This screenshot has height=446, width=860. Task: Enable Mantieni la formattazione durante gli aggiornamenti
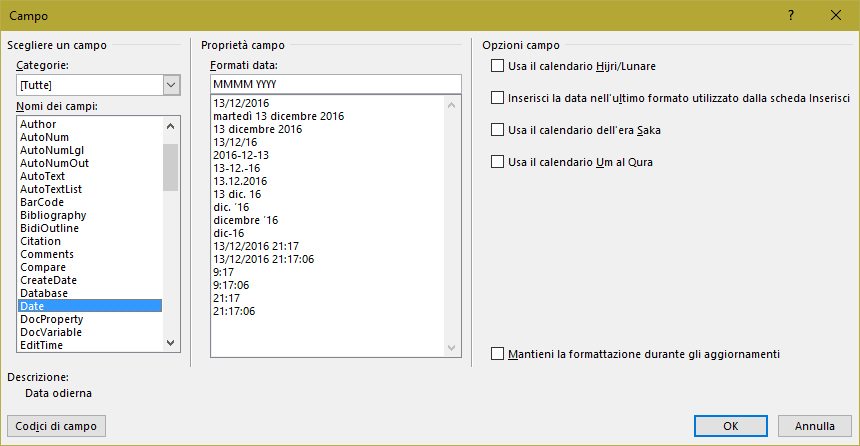498,354
